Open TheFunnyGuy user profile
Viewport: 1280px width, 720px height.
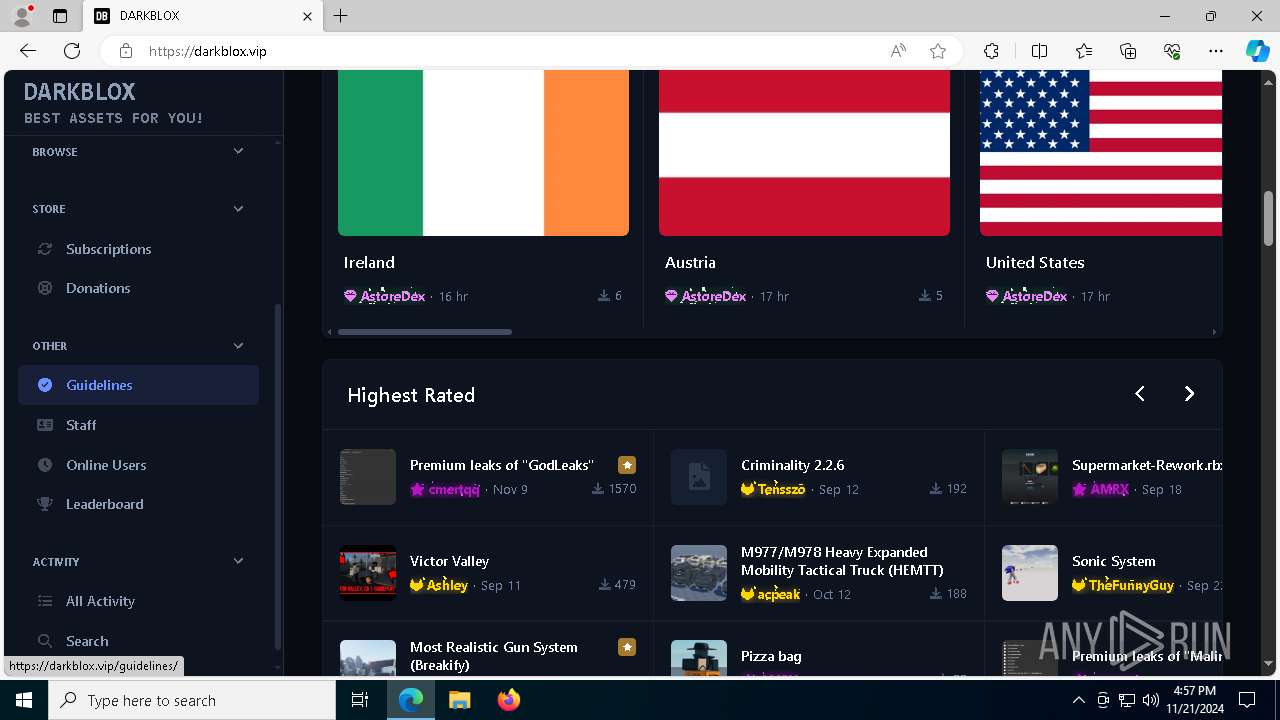coord(1131,586)
